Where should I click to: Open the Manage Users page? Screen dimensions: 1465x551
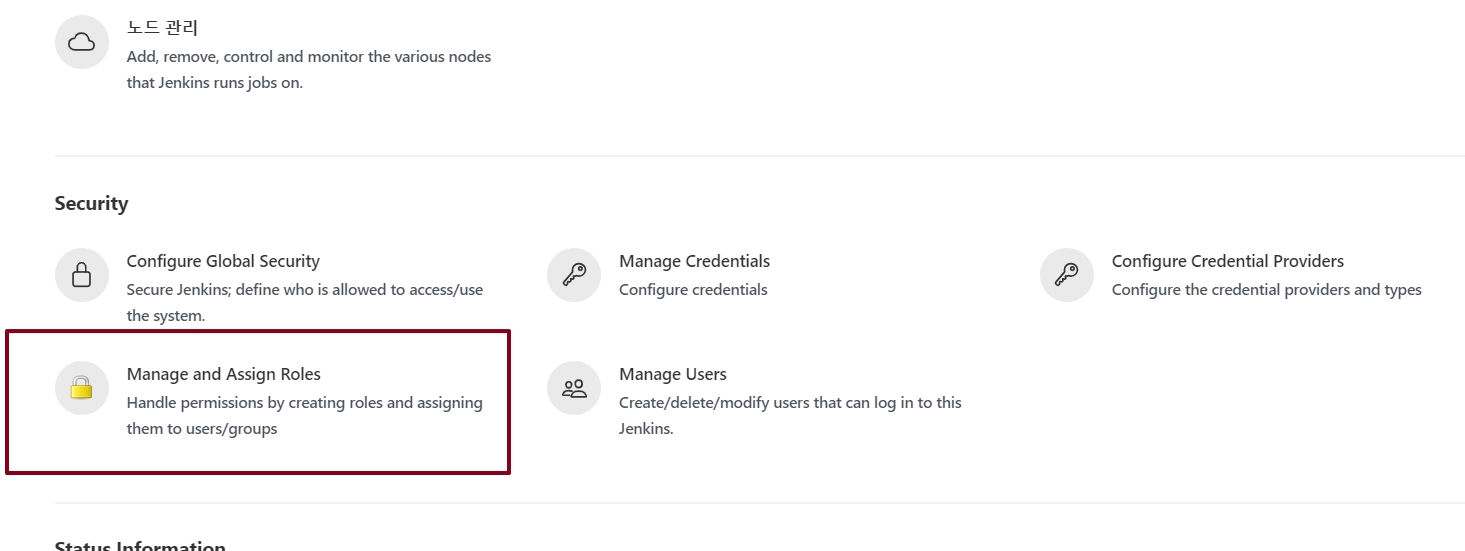click(x=673, y=374)
